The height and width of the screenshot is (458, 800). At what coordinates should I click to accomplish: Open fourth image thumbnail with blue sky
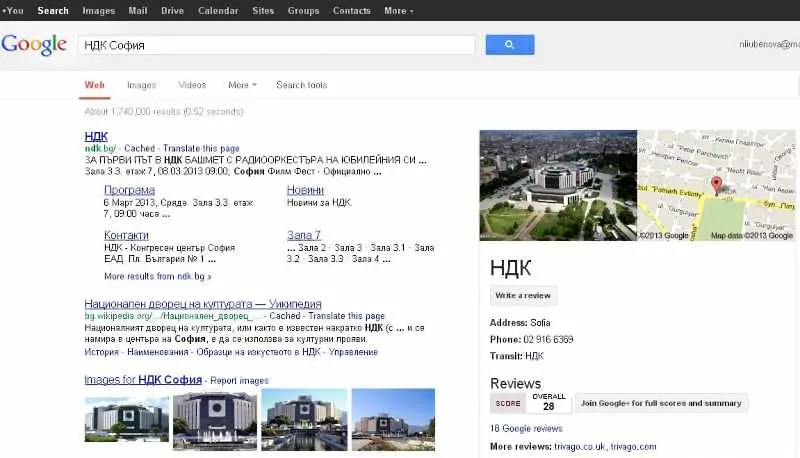tap(393, 420)
